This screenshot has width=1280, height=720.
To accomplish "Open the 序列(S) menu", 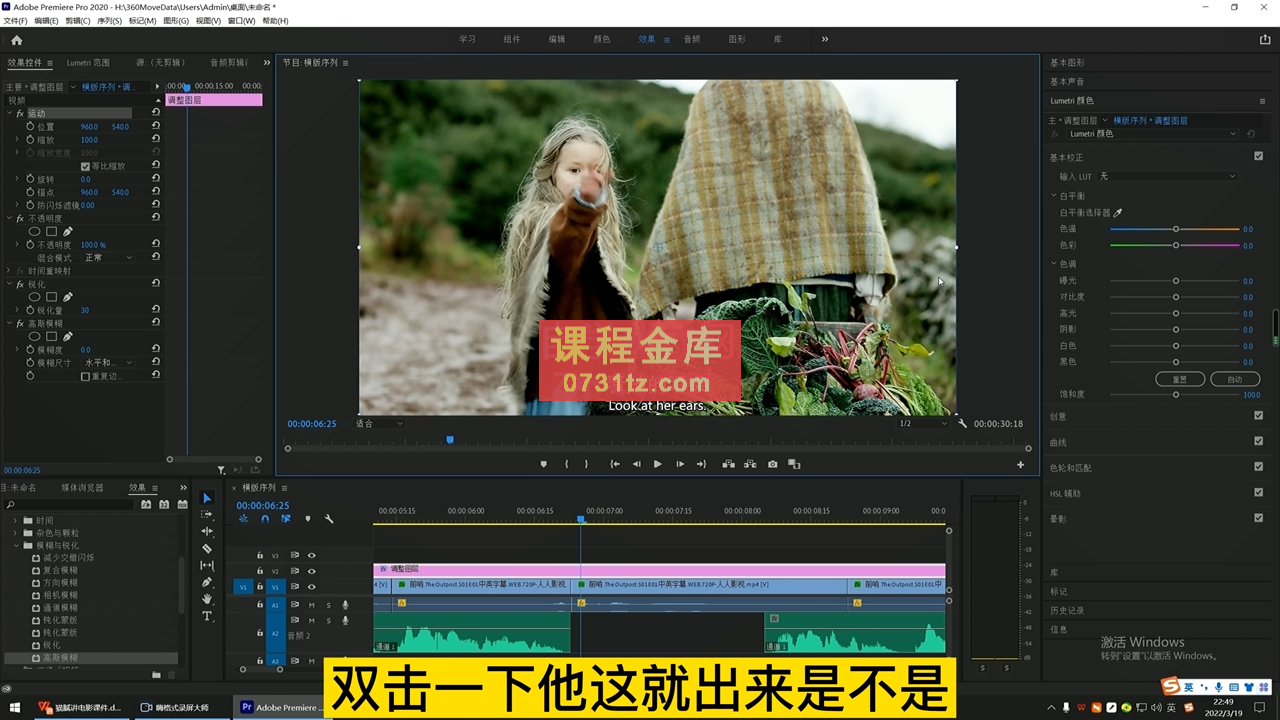I will click(x=109, y=21).
